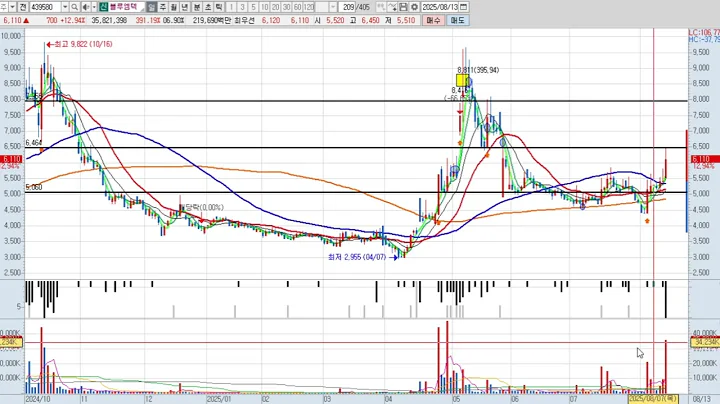Click the green 신 badge icon
720x404 pixels.
[103, 7]
